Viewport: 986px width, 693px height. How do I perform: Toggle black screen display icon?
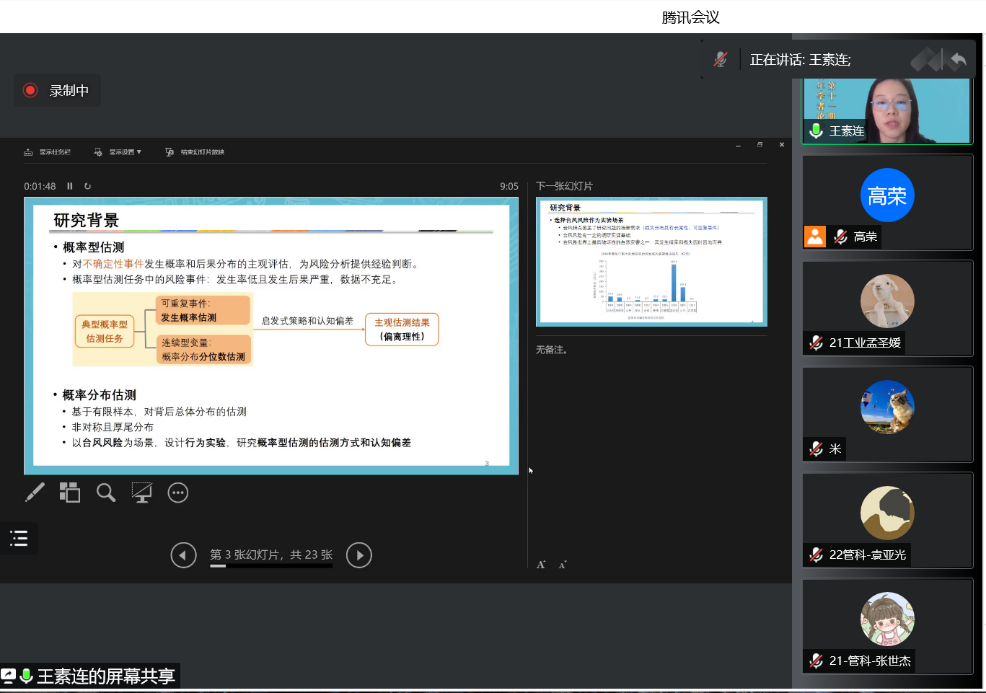[141, 492]
